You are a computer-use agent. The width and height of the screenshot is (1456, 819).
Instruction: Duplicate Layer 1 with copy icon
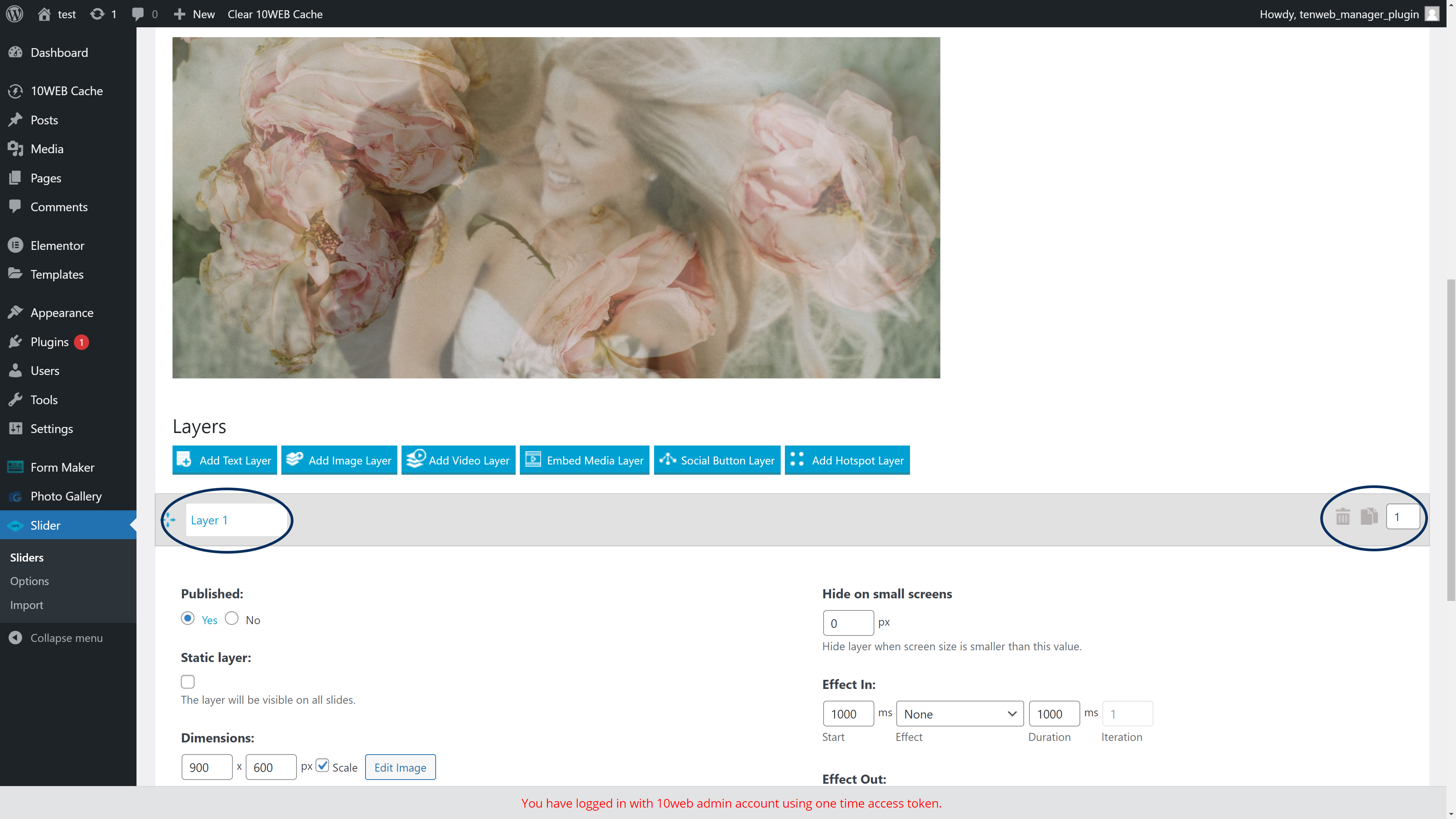[x=1369, y=516]
